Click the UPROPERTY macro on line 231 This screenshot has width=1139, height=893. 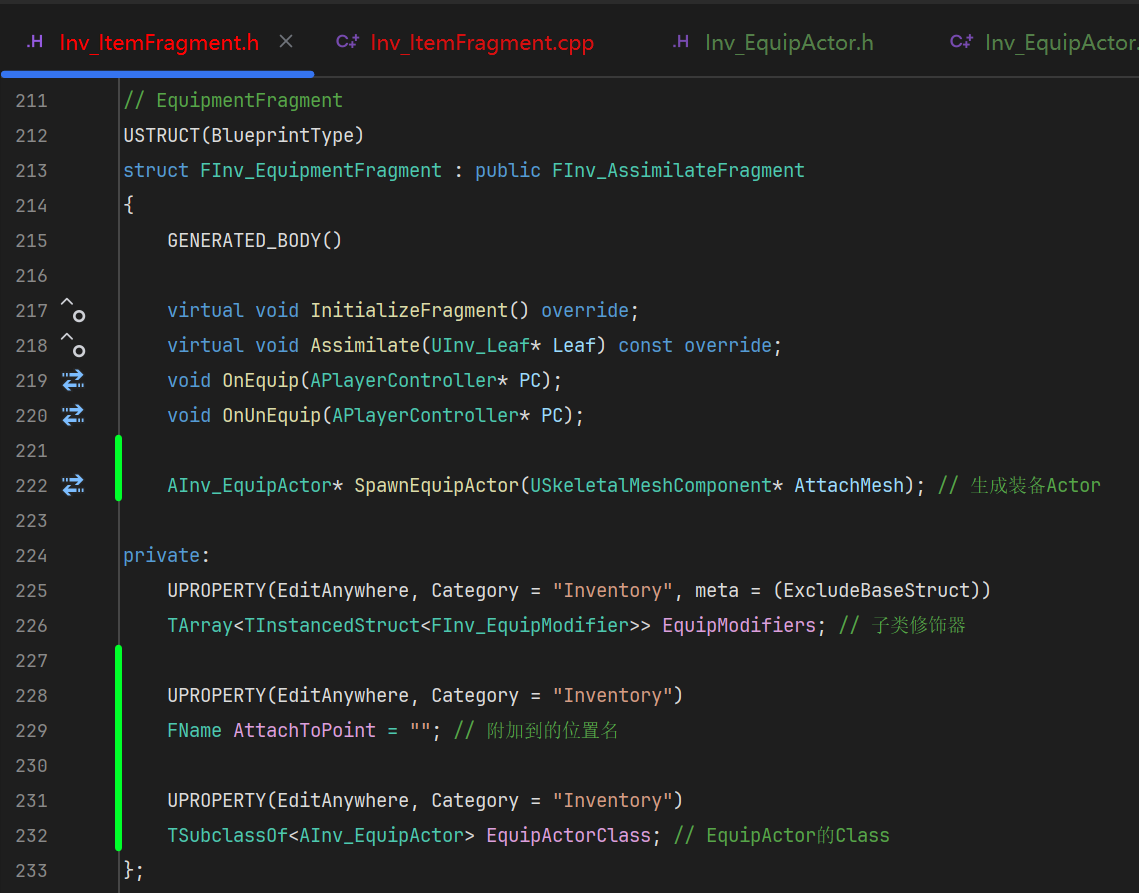click(x=216, y=801)
